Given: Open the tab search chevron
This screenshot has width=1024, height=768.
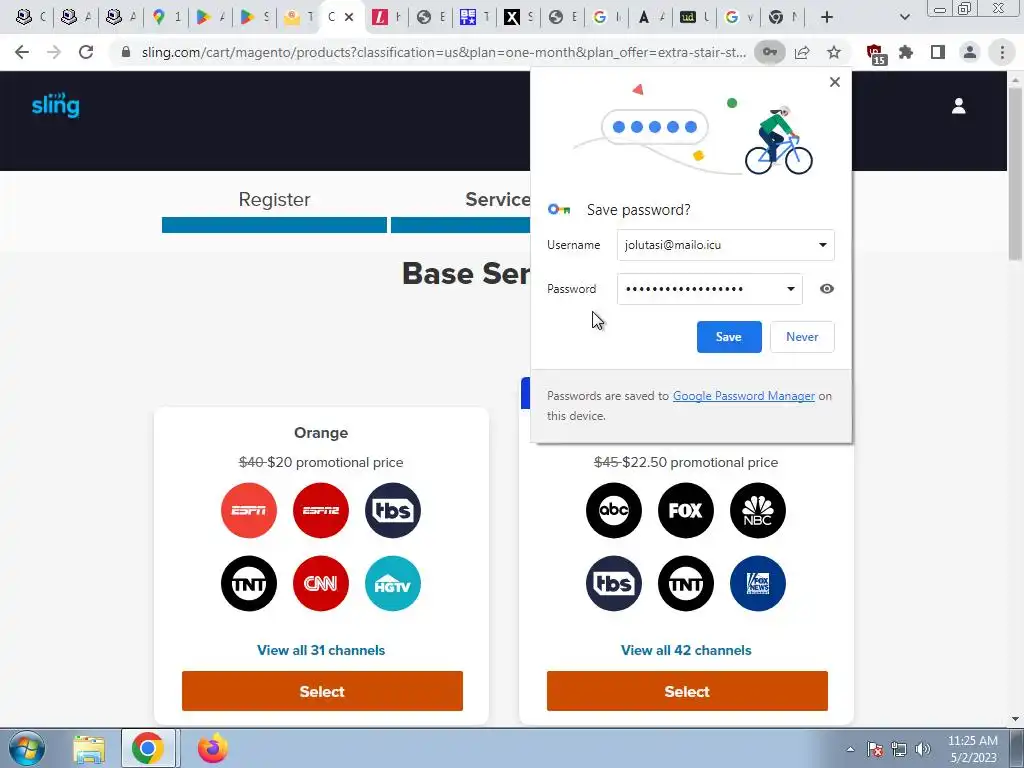Looking at the screenshot, I should tap(904, 18).
